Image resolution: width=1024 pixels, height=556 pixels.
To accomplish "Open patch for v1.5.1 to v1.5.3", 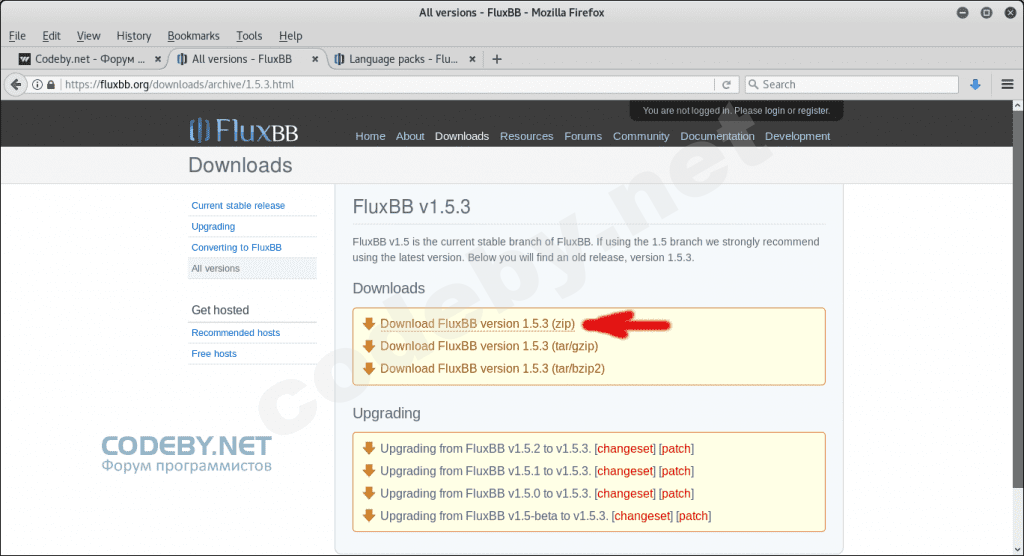I will 676,470.
